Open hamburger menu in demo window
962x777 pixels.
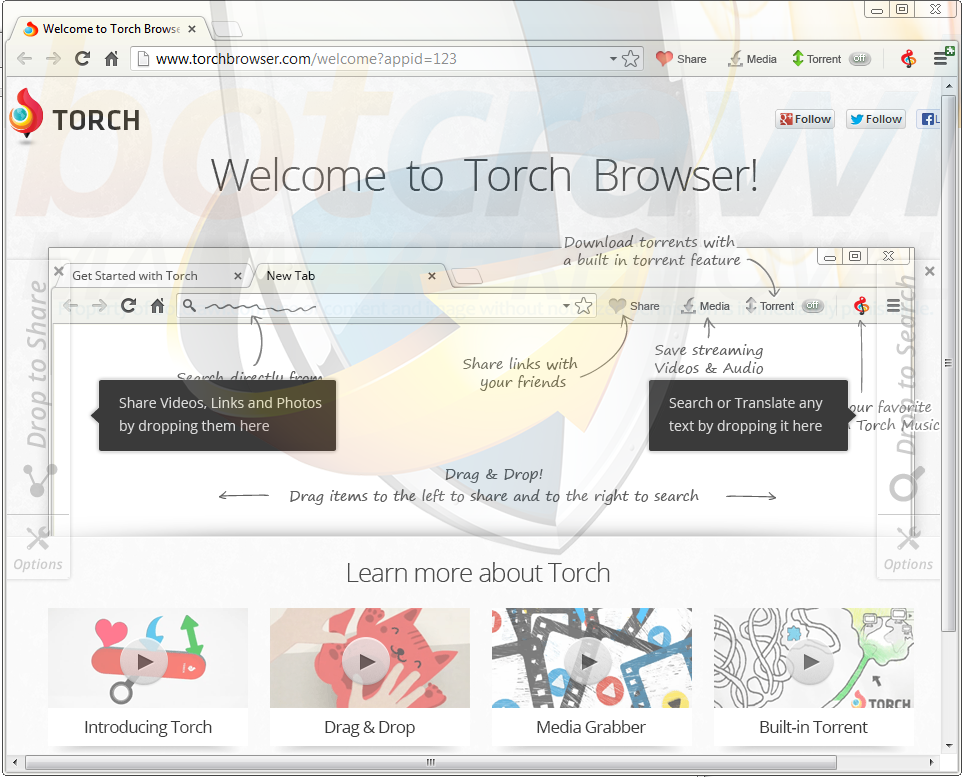(x=893, y=306)
